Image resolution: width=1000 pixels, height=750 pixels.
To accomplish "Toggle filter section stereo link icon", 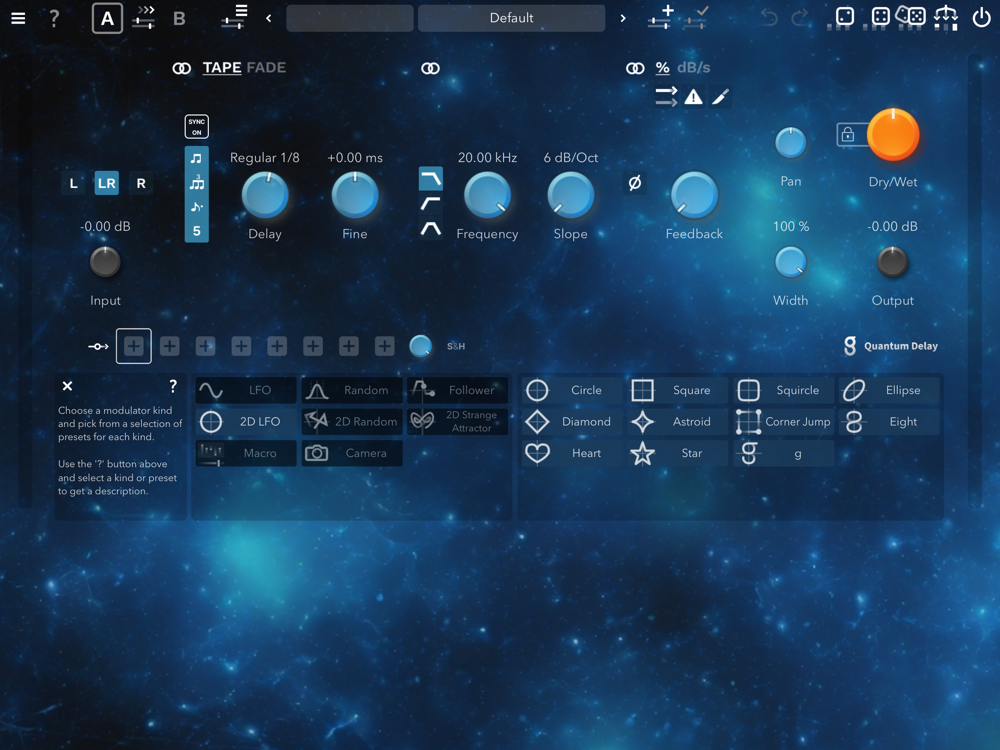I will pos(430,68).
